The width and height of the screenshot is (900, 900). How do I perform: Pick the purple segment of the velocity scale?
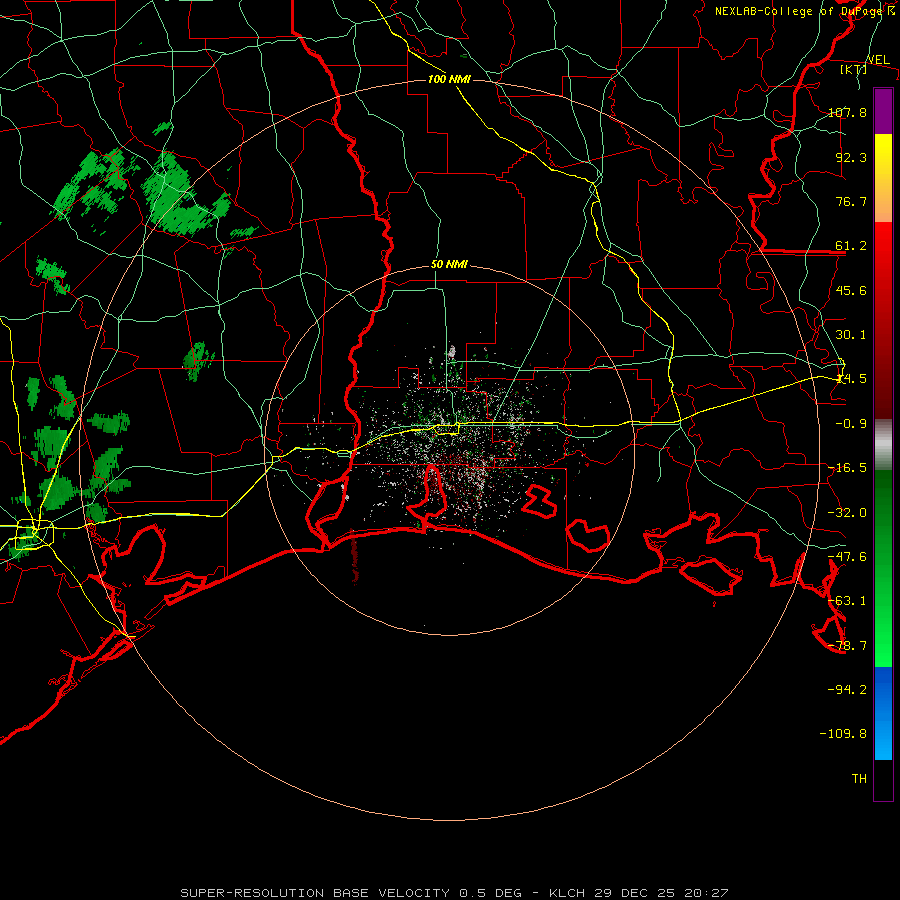pyautogui.click(x=883, y=111)
